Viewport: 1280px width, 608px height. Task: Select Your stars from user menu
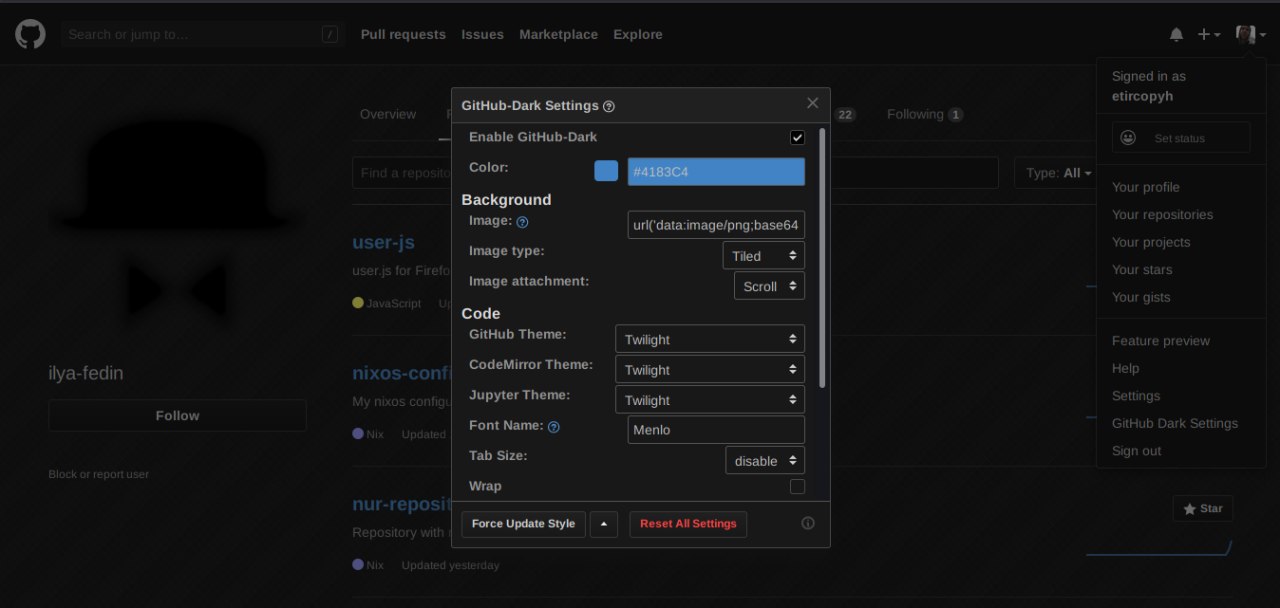(1142, 270)
